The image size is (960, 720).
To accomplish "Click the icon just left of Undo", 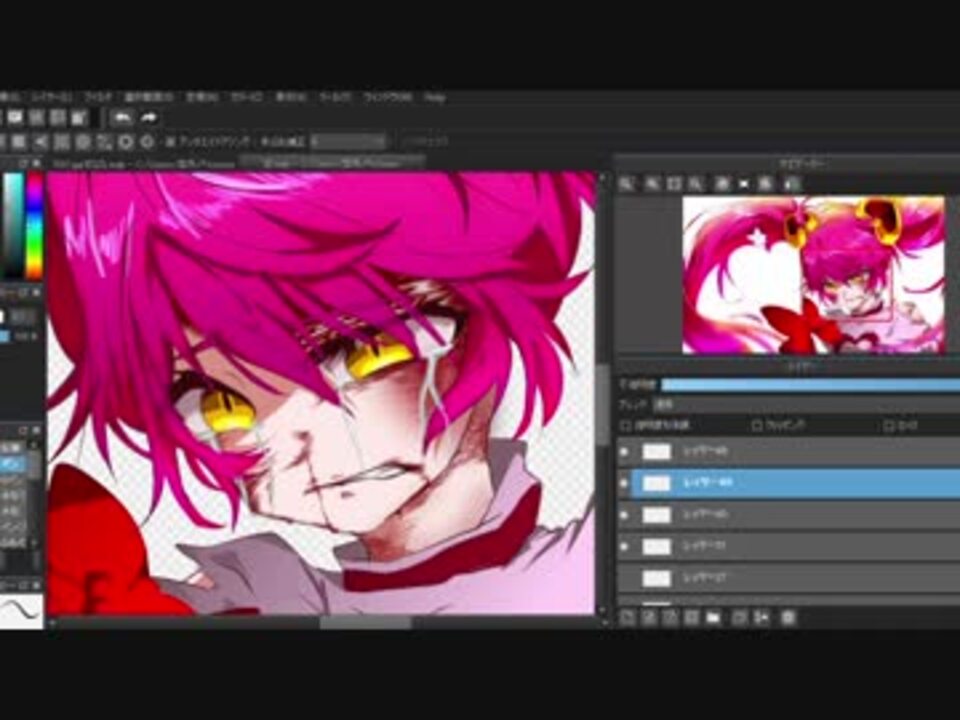I will (x=78, y=118).
